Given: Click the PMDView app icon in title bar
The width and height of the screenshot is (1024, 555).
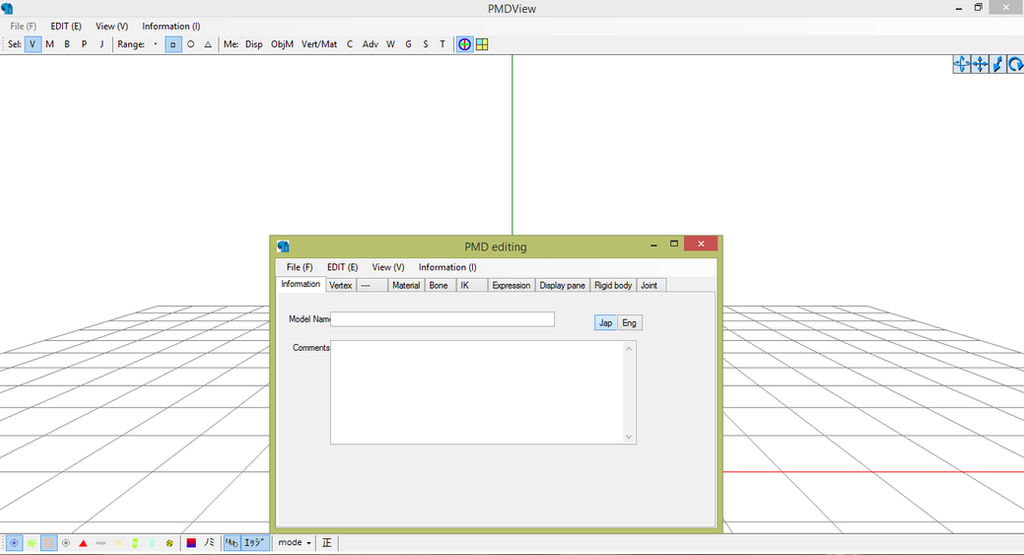Looking at the screenshot, I should (7, 8).
